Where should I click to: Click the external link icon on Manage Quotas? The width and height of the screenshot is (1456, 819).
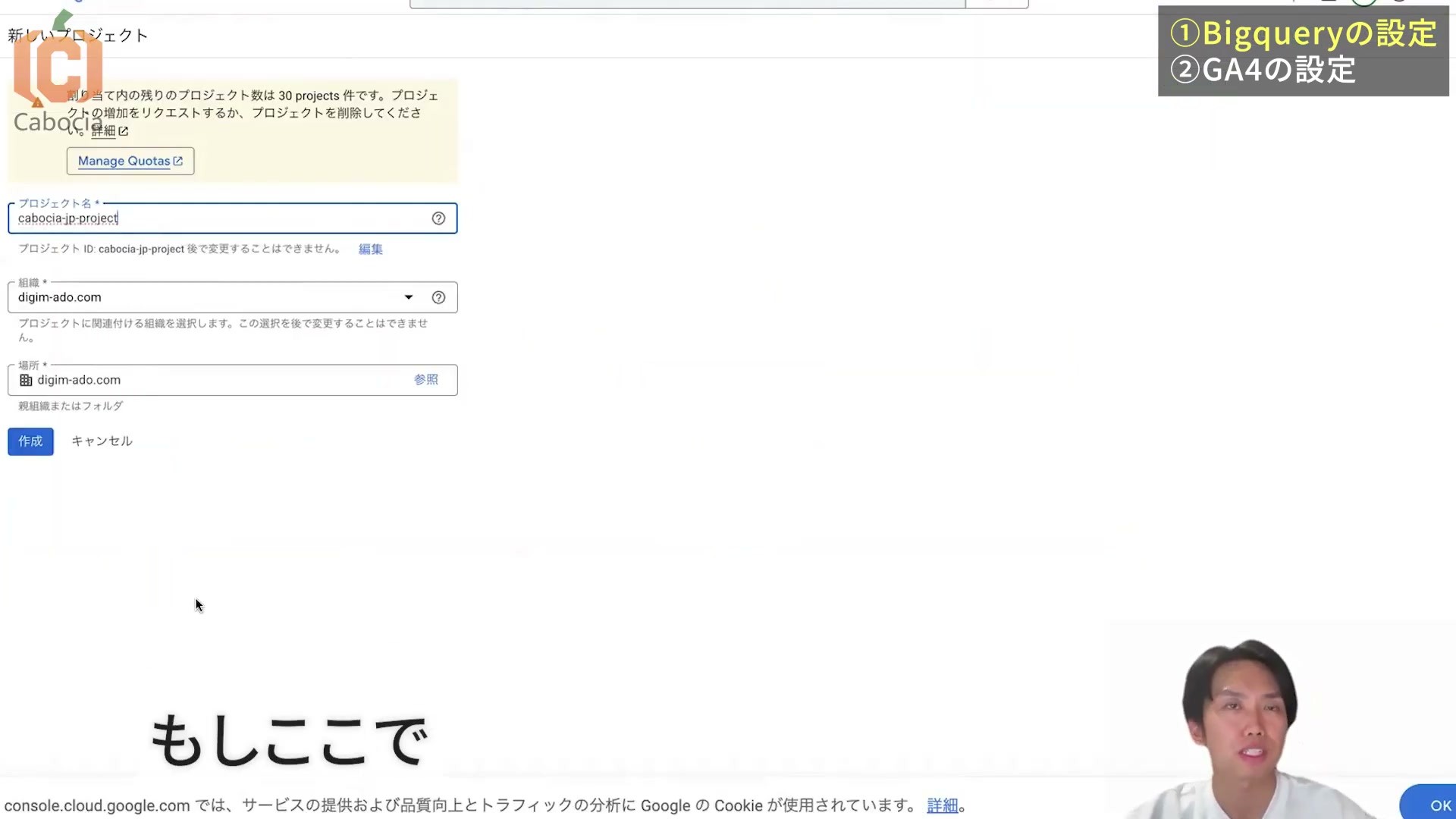[x=178, y=161]
